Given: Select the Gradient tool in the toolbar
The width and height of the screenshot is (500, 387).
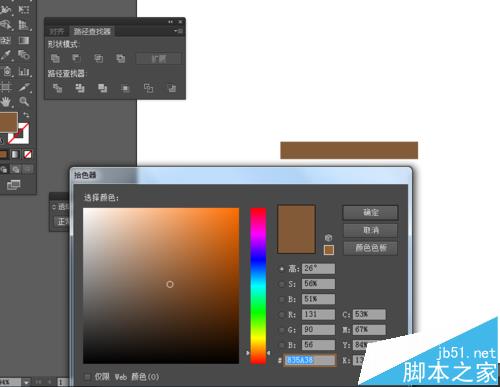Looking at the screenshot, I should pos(24,40).
